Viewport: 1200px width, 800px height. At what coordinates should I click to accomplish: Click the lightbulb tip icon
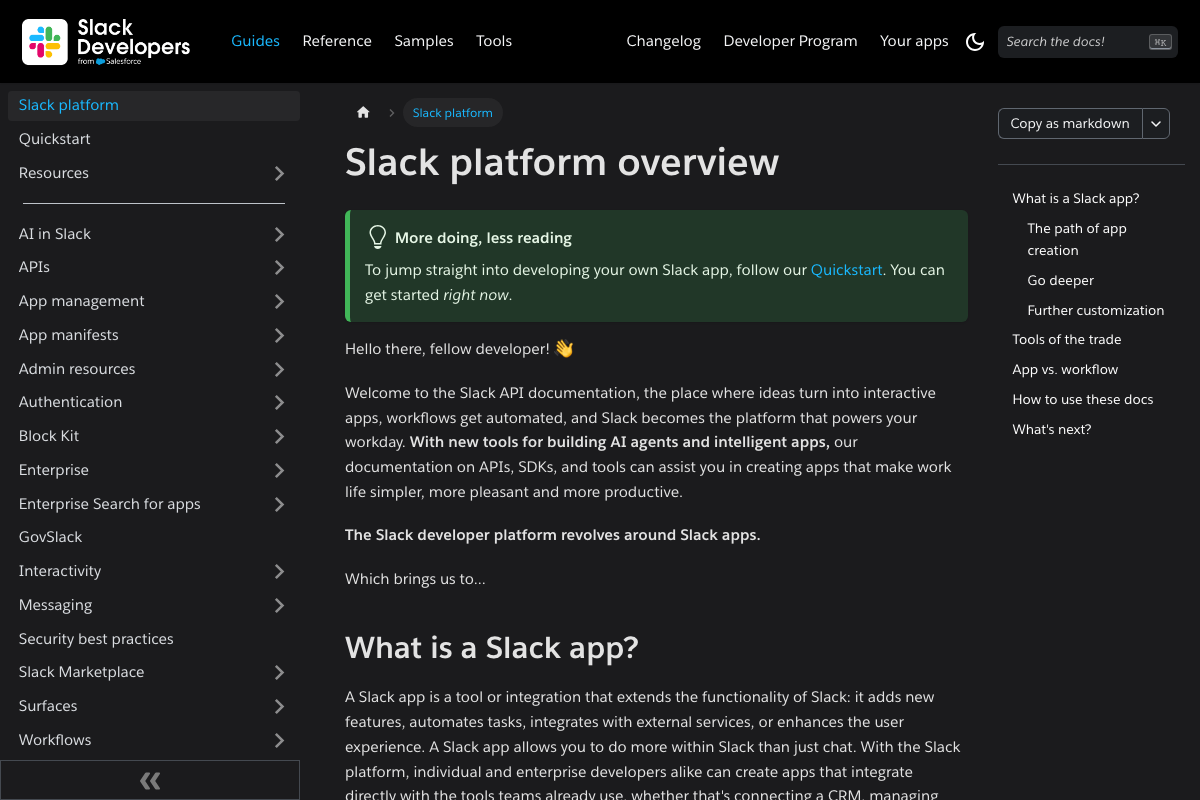[377, 237]
